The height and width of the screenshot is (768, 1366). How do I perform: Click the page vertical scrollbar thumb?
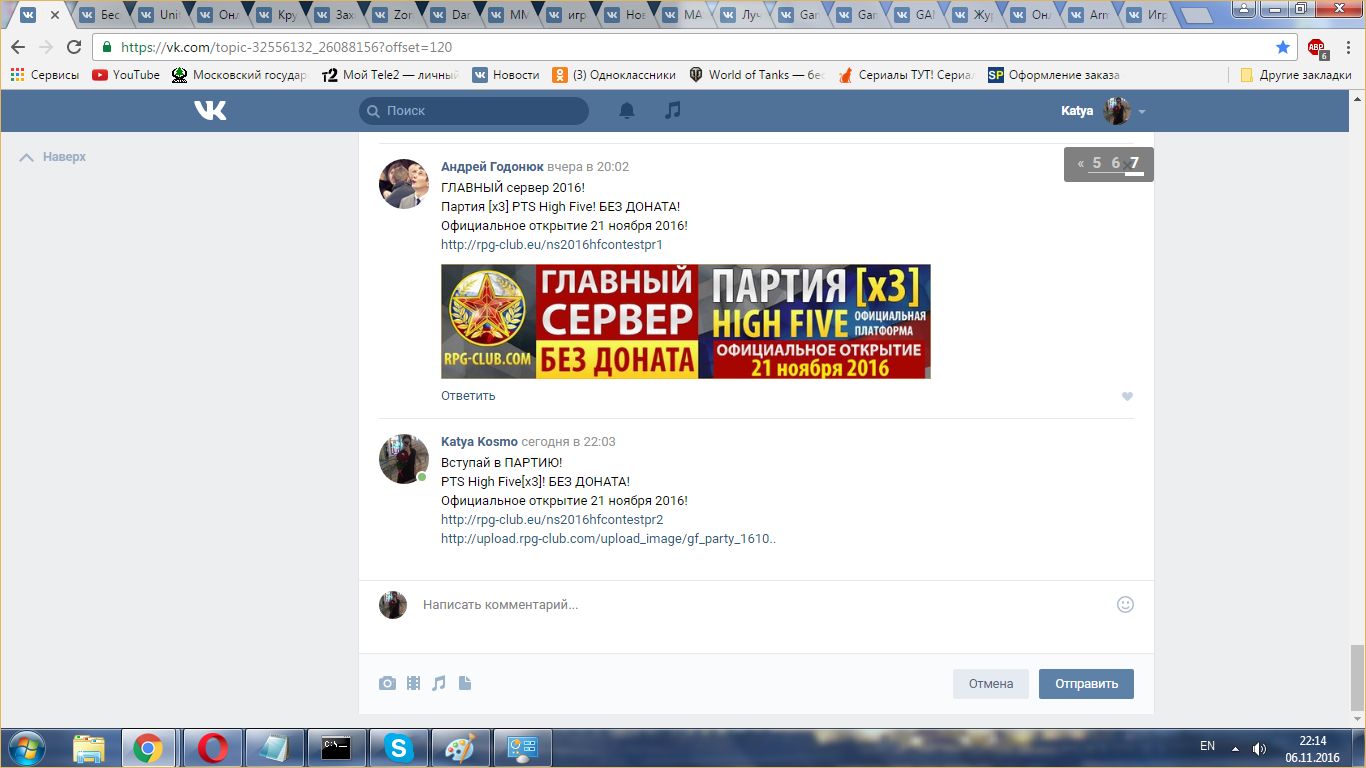1357,676
